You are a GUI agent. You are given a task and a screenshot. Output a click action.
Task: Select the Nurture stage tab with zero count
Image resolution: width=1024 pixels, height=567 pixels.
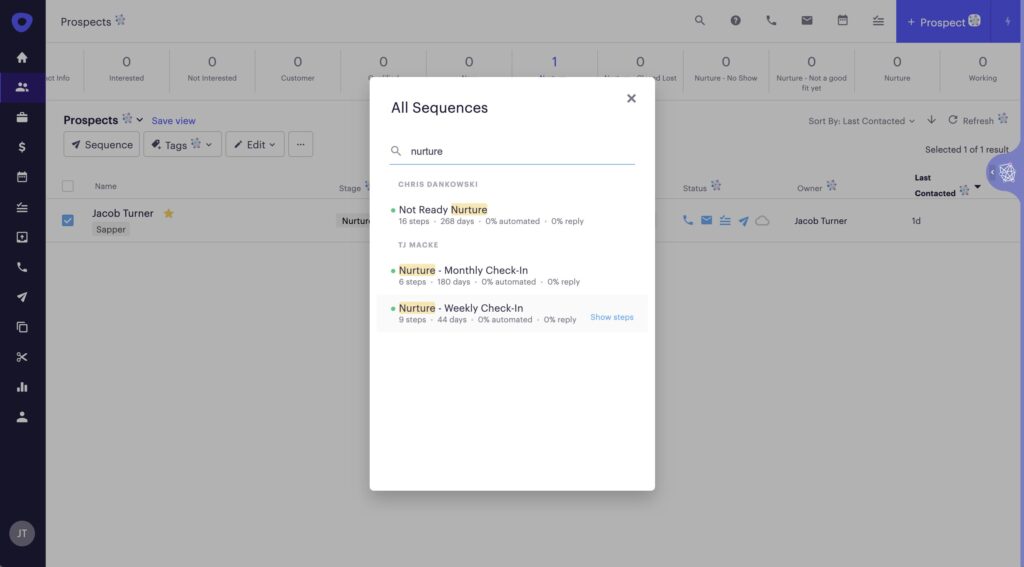click(x=897, y=69)
